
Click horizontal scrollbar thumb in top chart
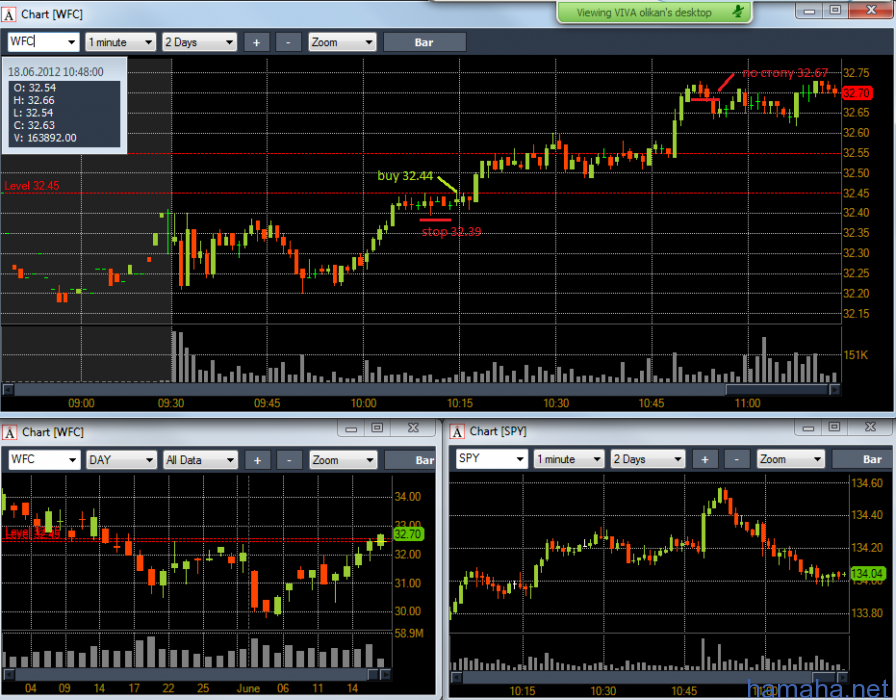point(777,390)
